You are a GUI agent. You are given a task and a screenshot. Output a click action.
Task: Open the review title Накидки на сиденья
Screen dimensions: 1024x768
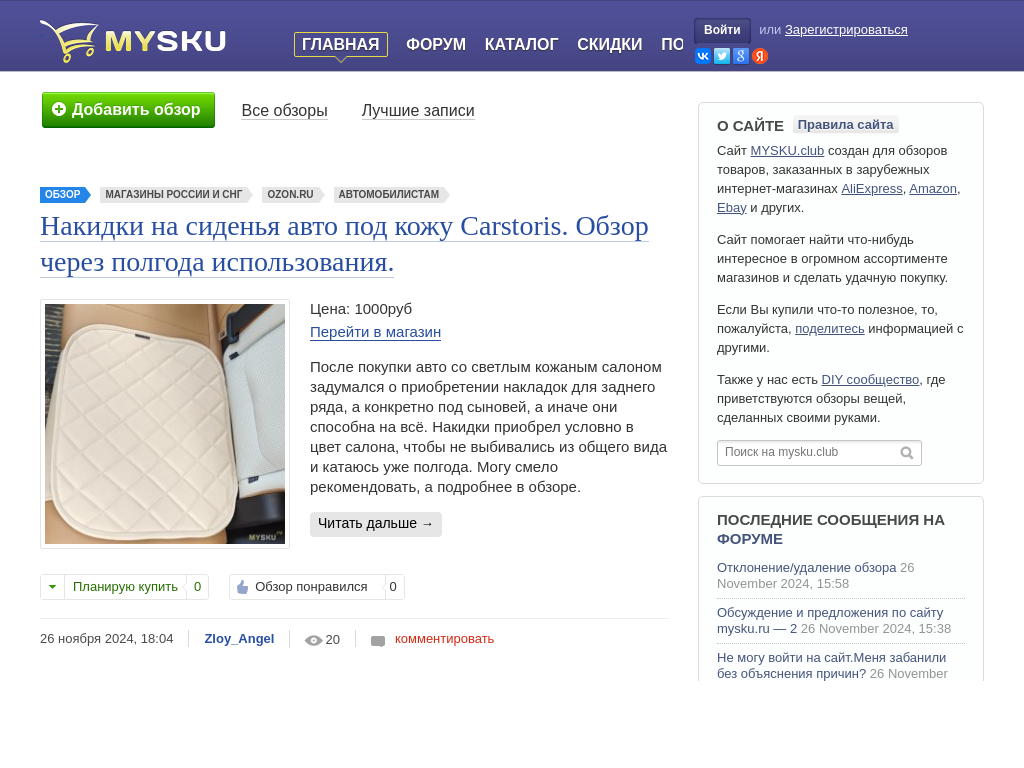[344, 244]
